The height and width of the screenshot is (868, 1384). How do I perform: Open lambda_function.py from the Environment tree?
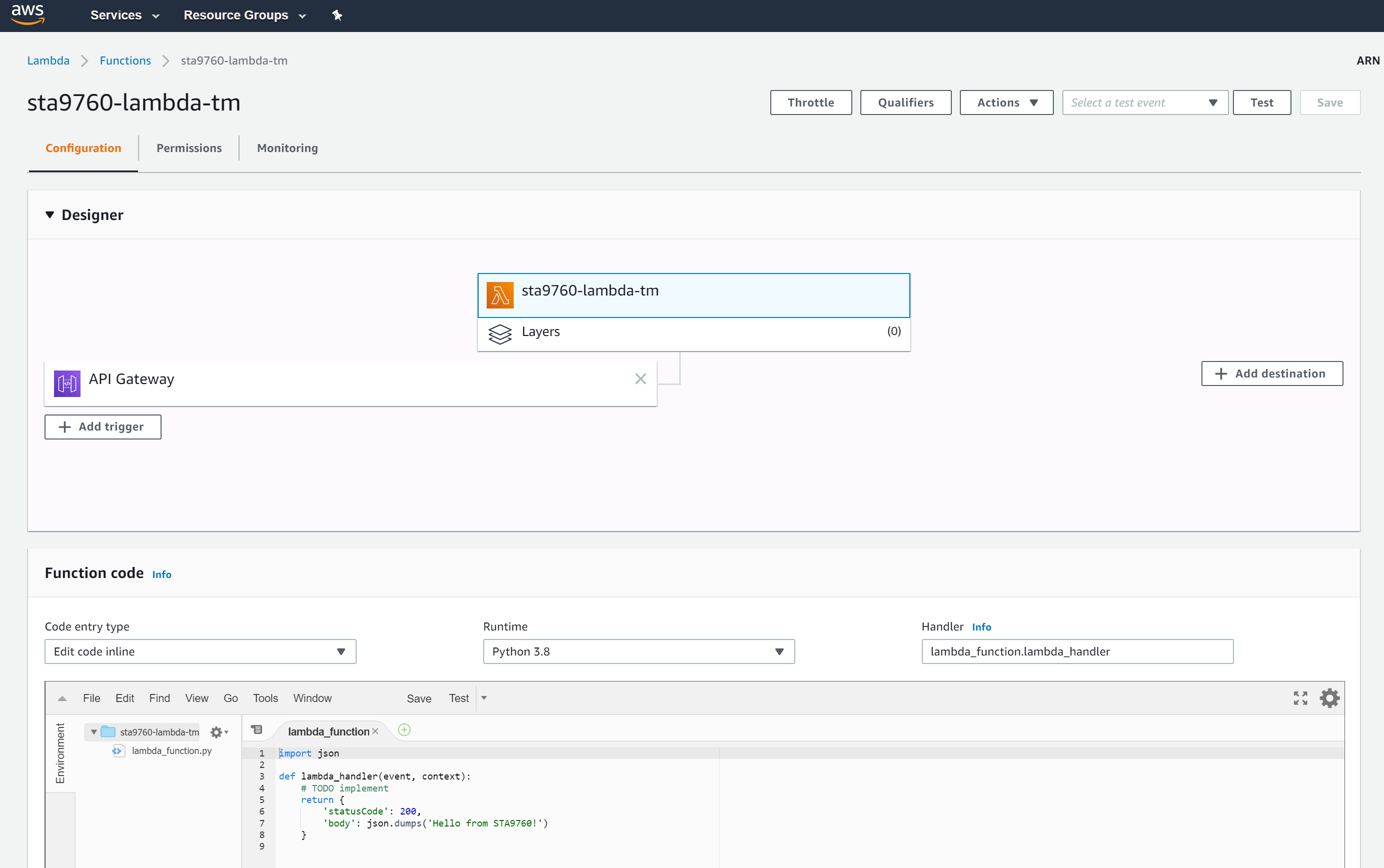click(x=171, y=750)
